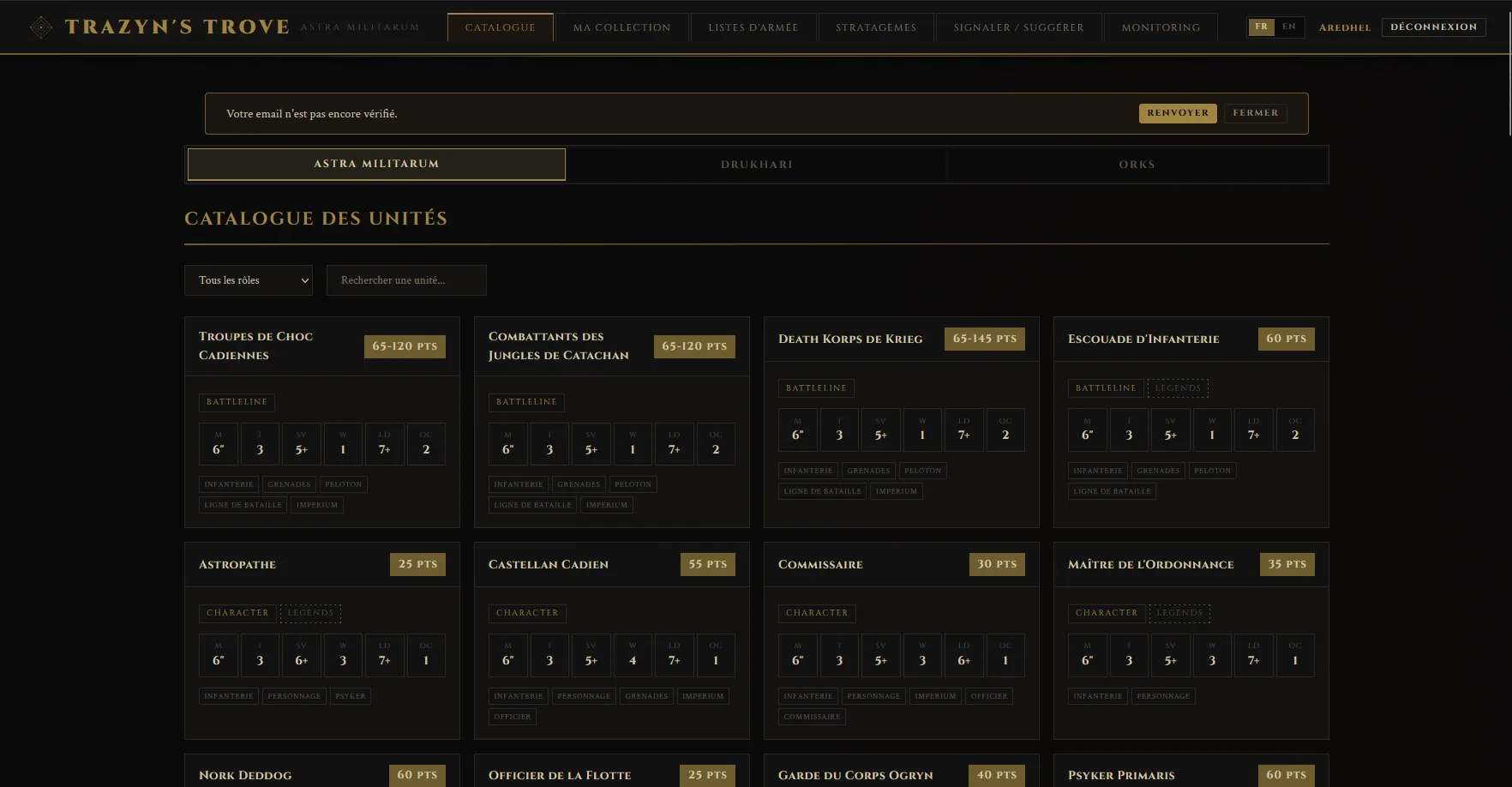Open the Nork Deddog unit card
Viewport: 1512px width, 787px height.
322,771
